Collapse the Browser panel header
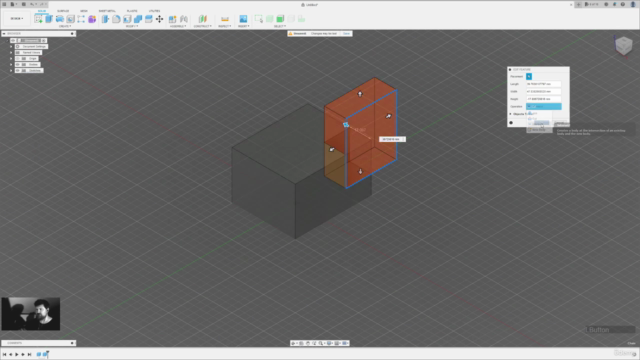 click(x=4, y=33)
